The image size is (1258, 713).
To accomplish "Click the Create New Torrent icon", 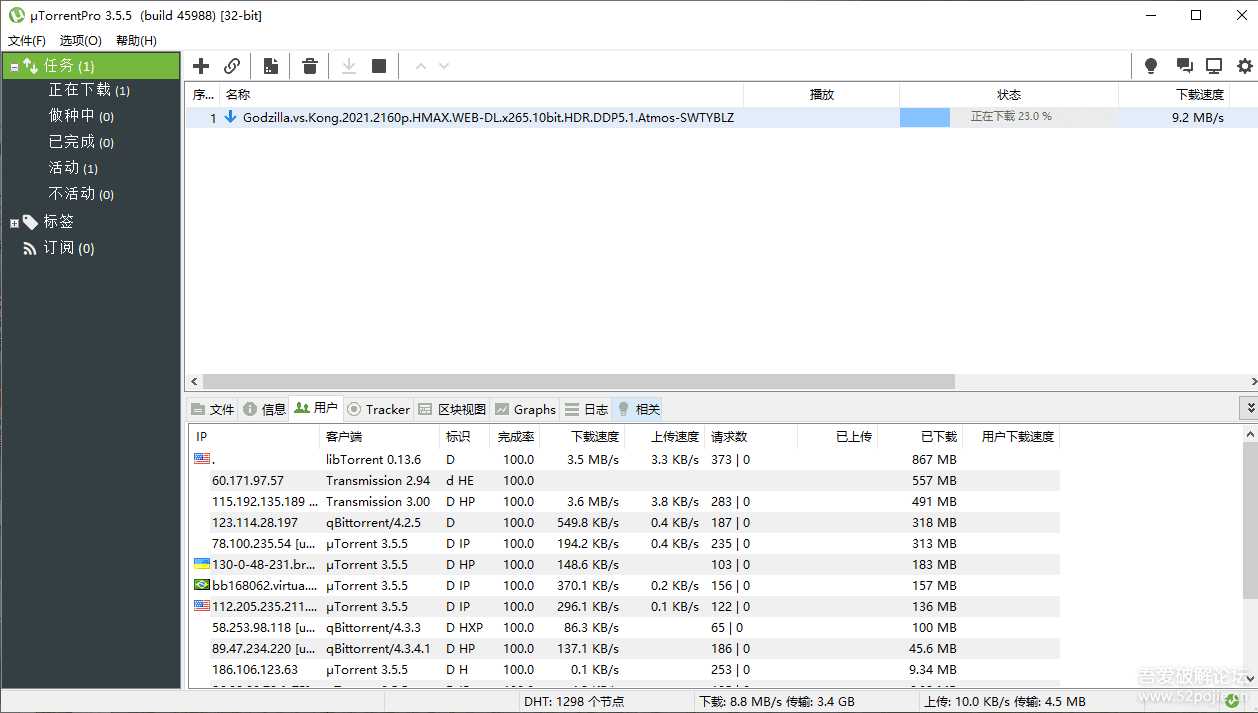I will (x=270, y=65).
